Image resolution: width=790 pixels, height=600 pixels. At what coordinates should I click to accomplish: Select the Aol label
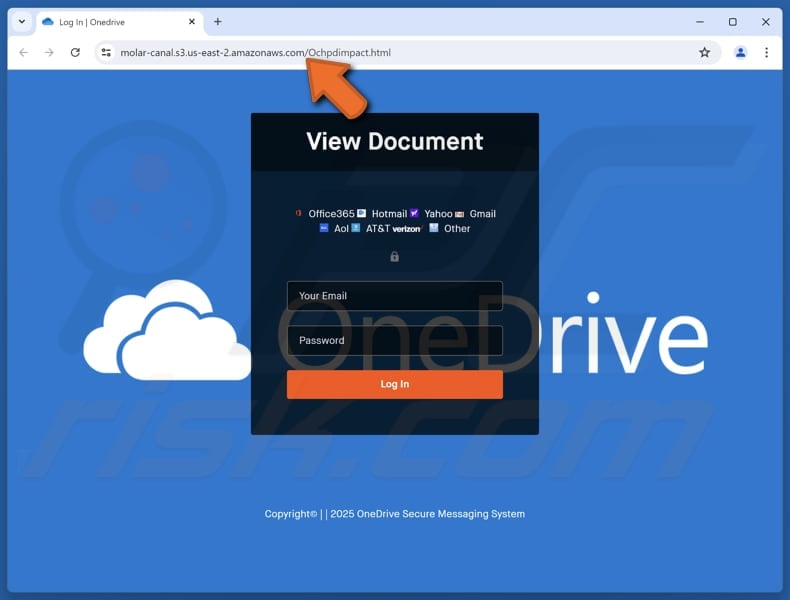(x=341, y=228)
